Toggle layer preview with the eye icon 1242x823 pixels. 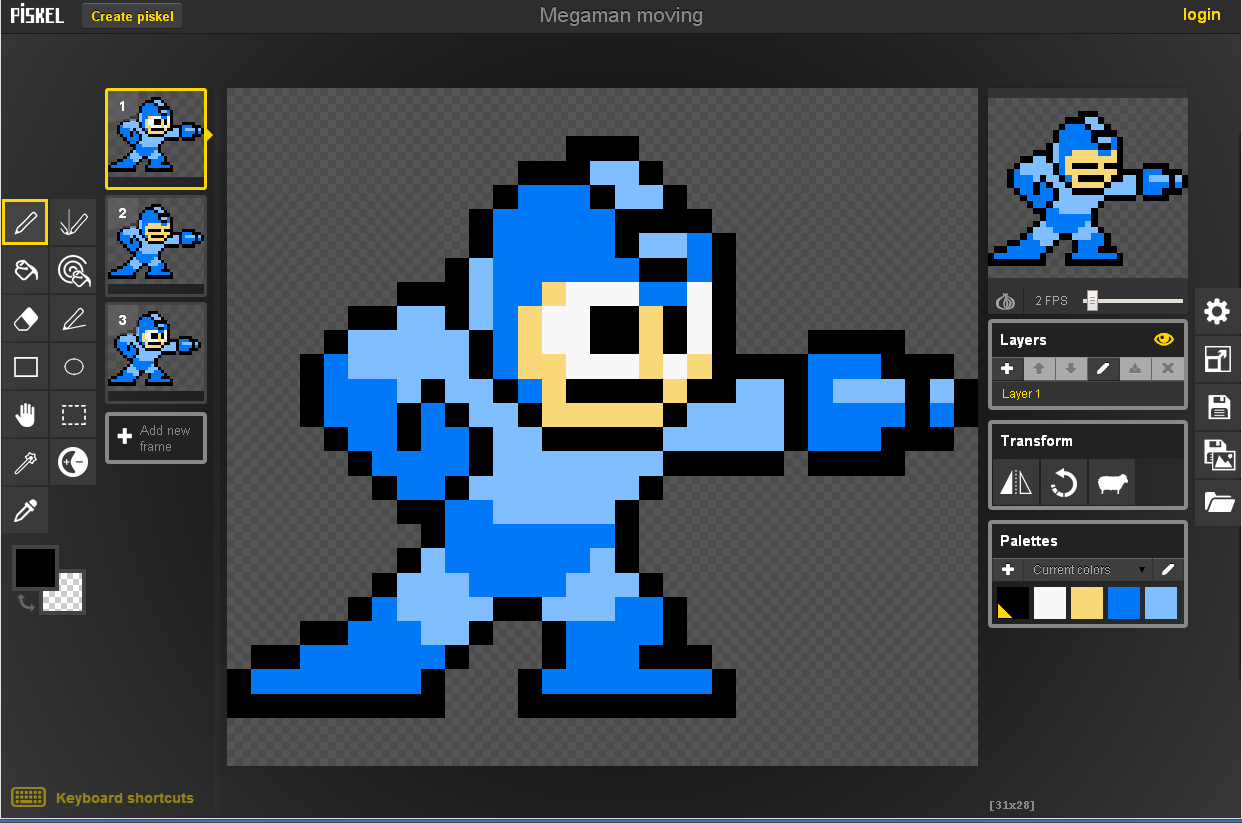point(1163,340)
